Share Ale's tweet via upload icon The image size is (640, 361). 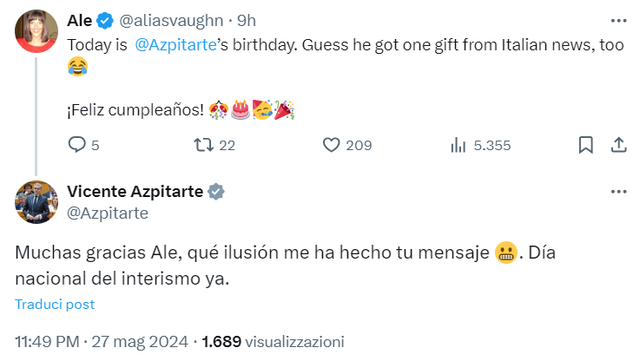[619, 145]
